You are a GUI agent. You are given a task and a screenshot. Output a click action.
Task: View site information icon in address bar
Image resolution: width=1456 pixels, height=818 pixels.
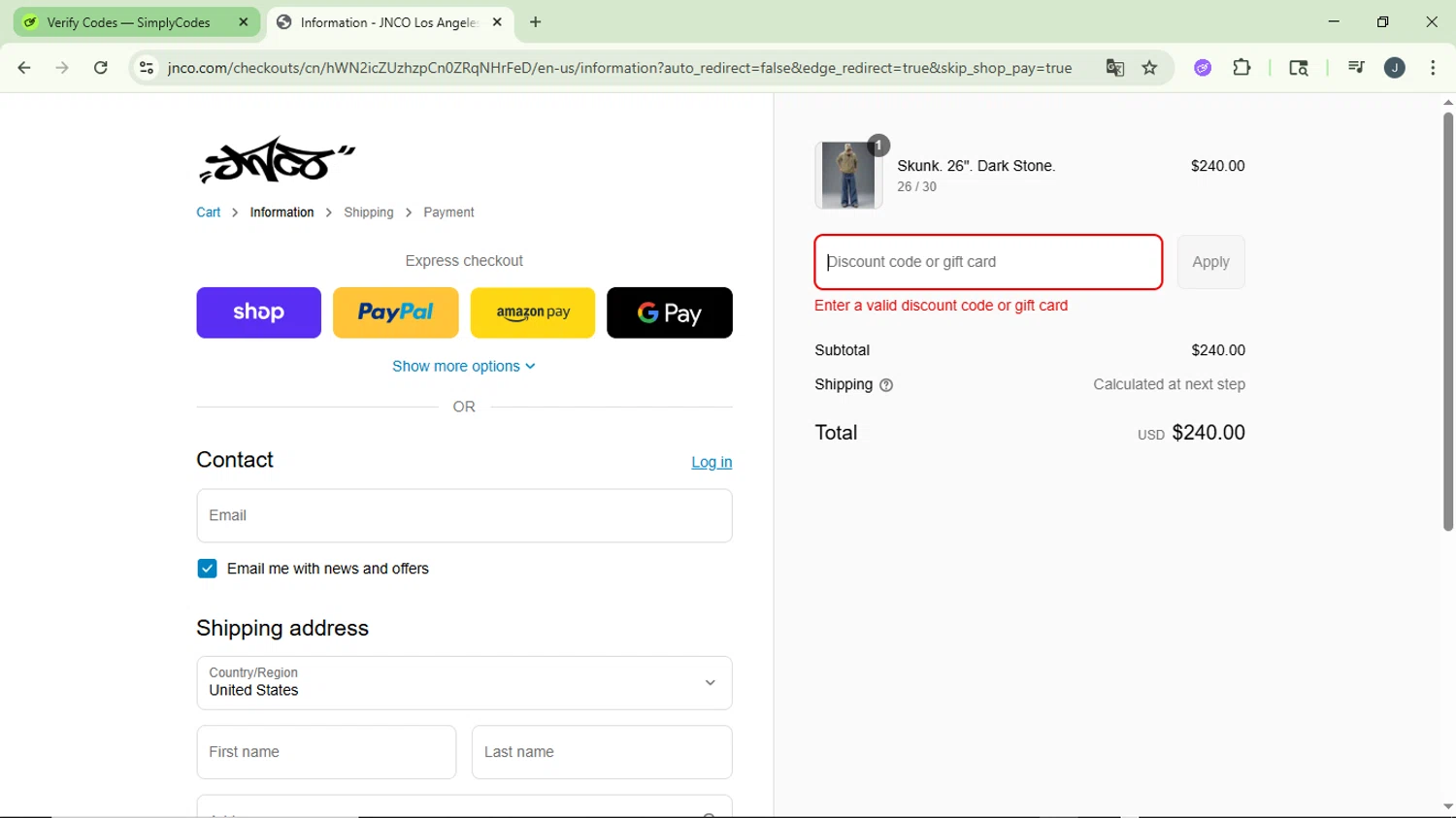click(147, 68)
